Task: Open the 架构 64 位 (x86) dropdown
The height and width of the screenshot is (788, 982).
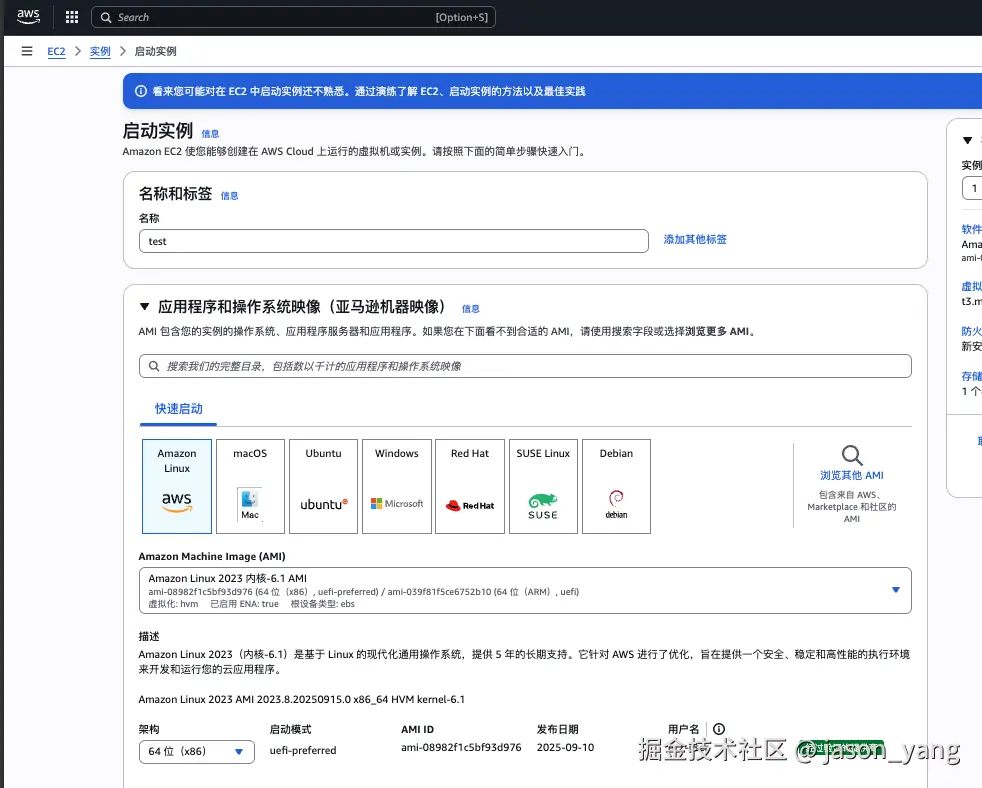Action: 197,752
